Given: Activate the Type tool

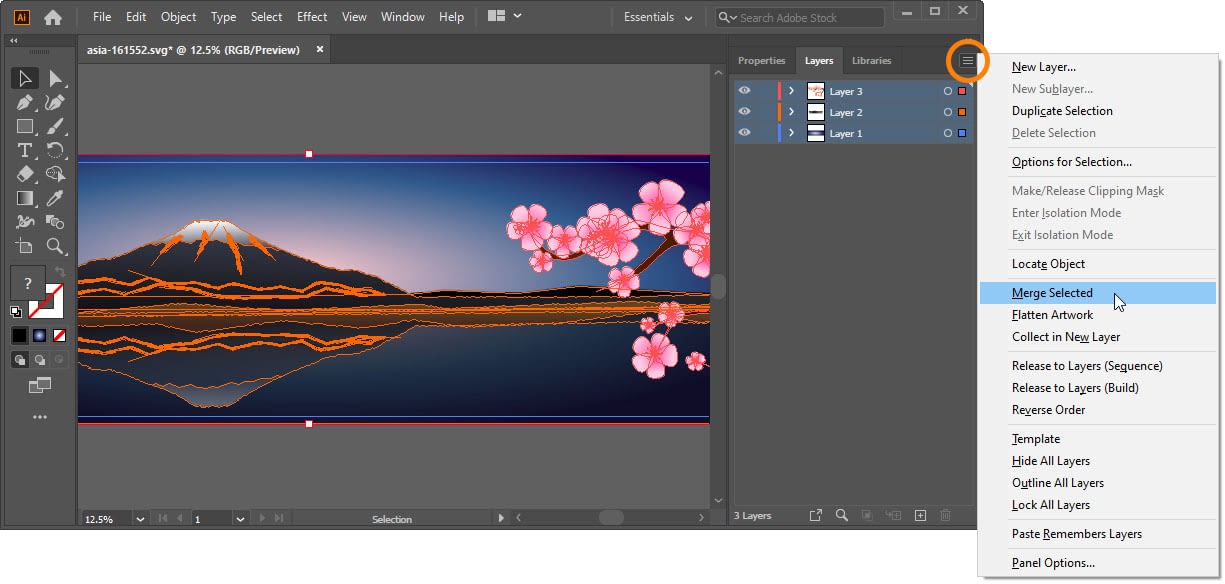Looking at the screenshot, I should 25,148.
